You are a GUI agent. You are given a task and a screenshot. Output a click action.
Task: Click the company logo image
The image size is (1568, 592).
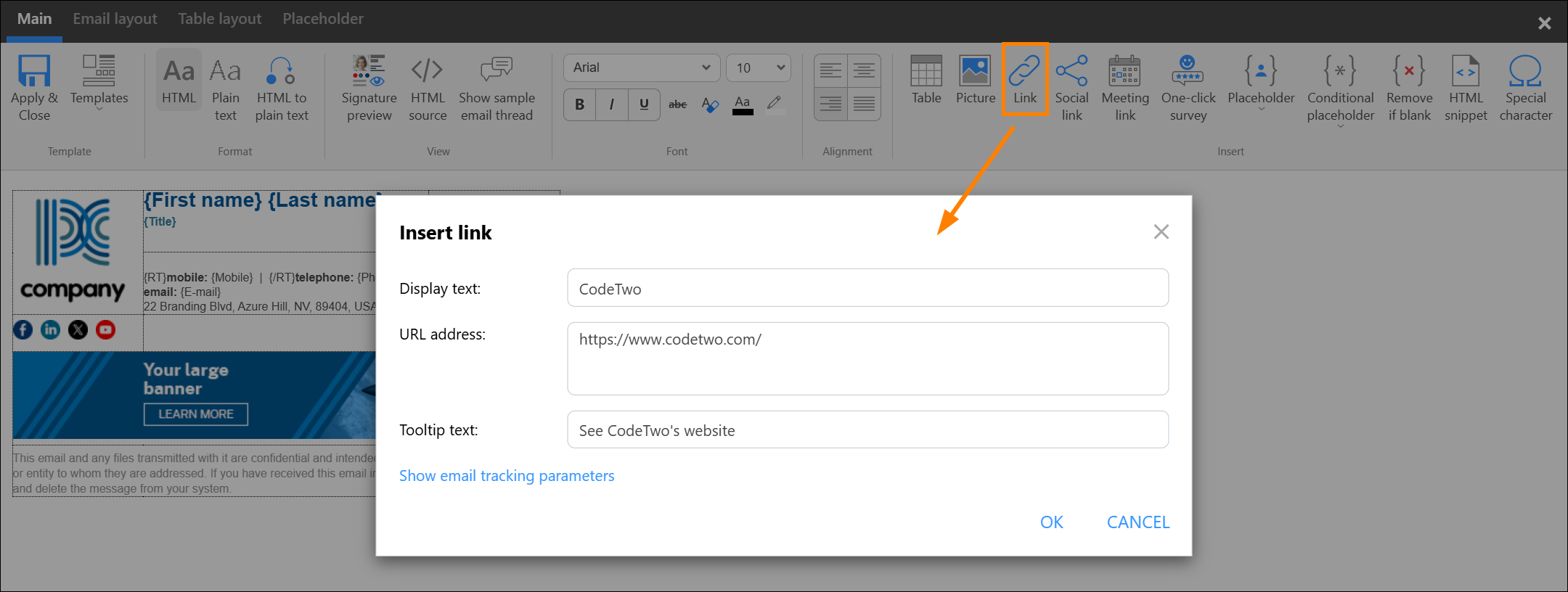[x=73, y=250]
